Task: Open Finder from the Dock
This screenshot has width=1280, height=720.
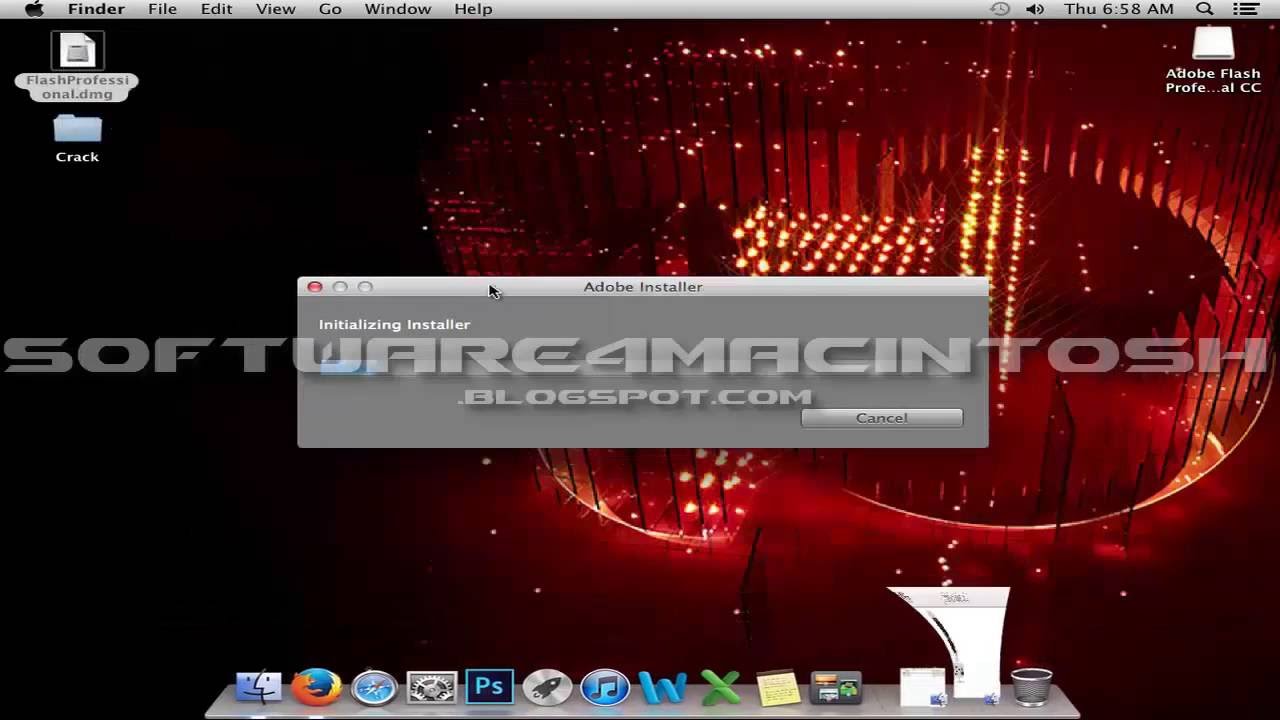Action: click(259, 687)
